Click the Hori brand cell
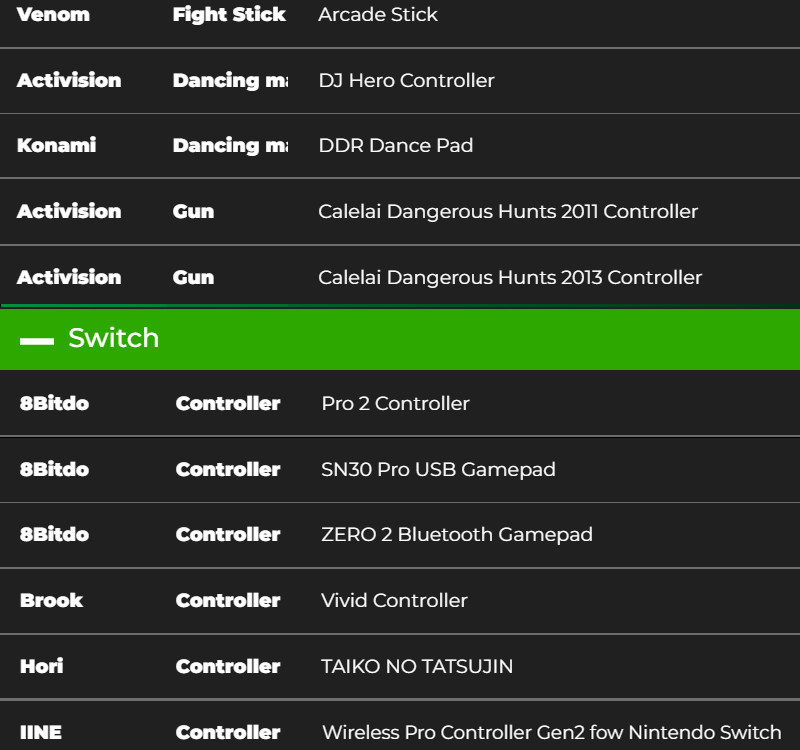 pyautogui.click(x=41, y=666)
